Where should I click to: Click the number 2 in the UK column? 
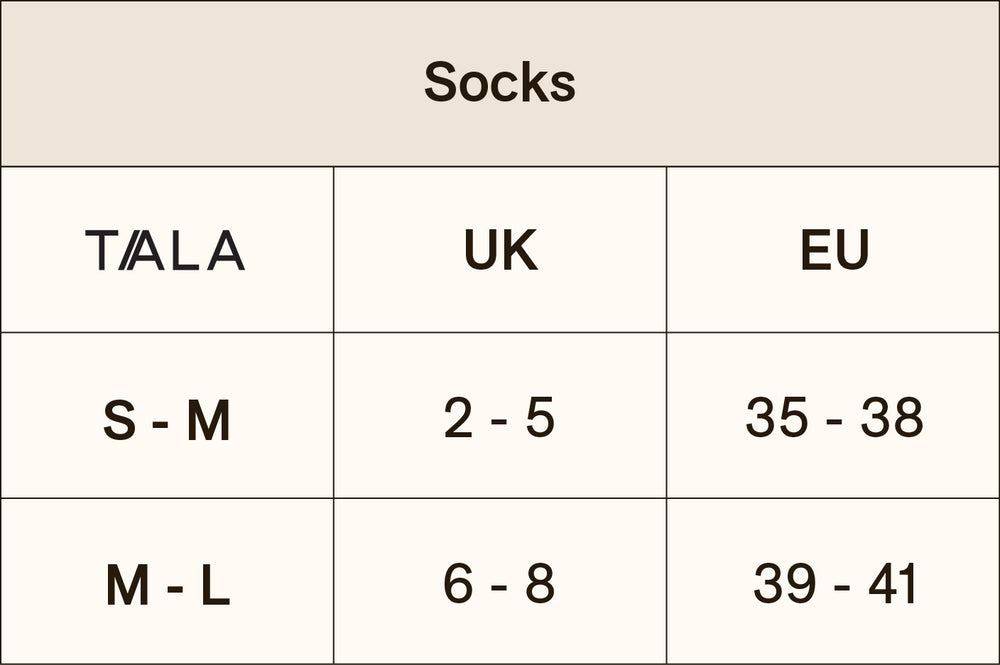[458, 418]
